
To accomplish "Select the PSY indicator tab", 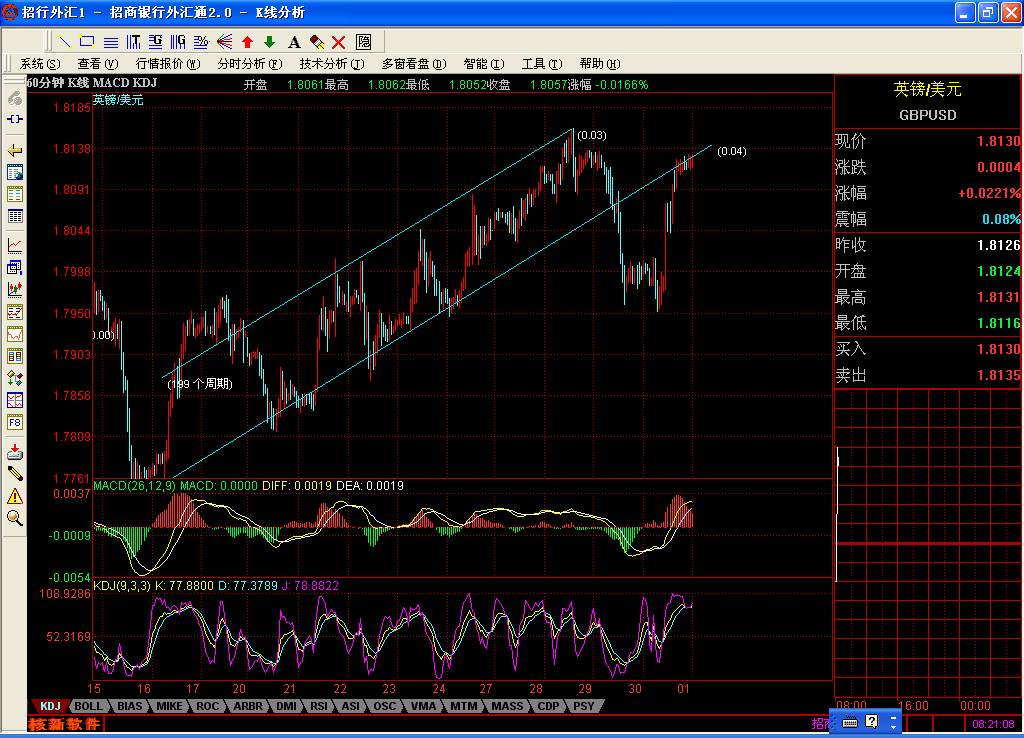I will (x=584, y=706).
